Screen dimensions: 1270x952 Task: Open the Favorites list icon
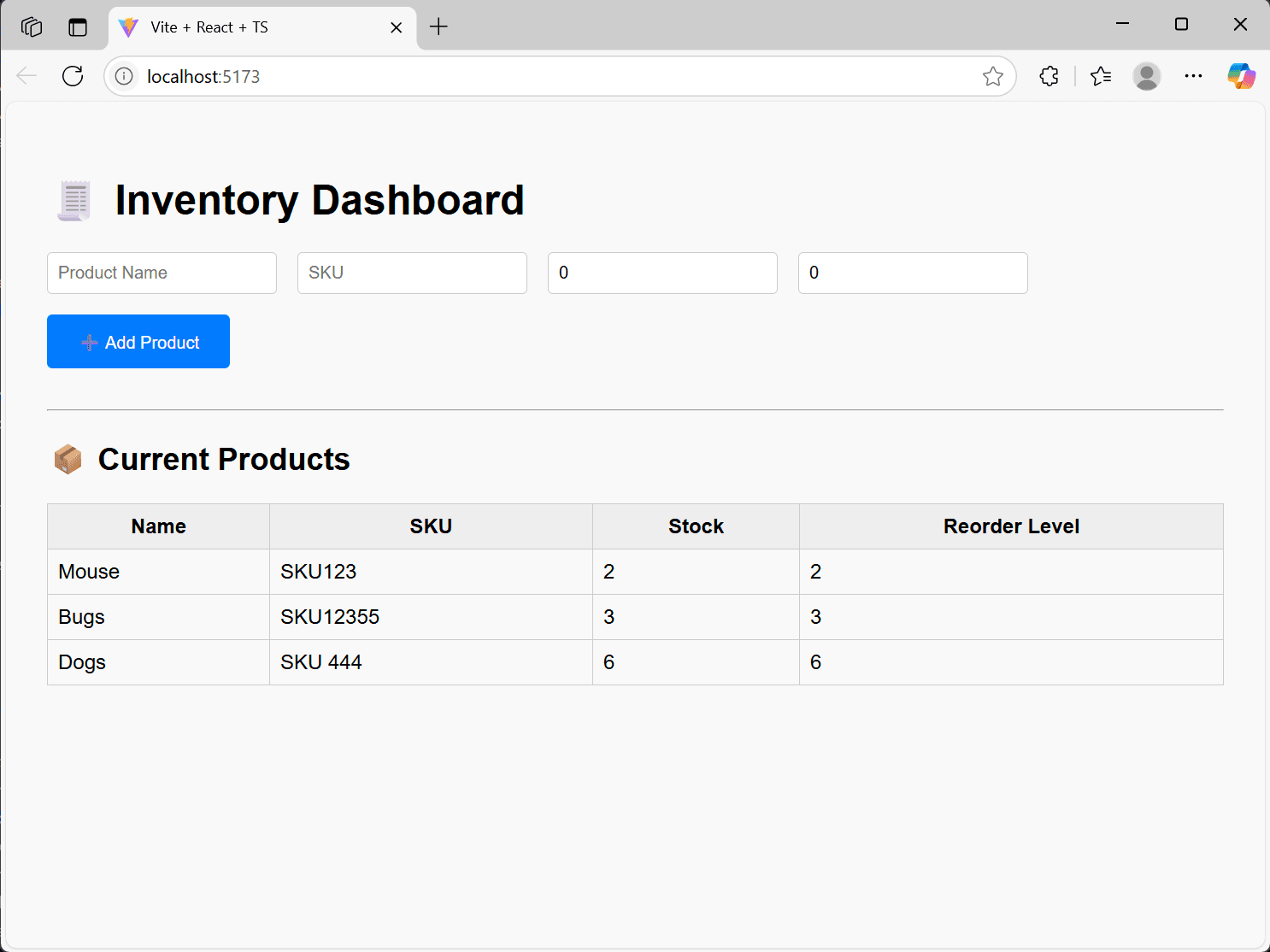pos(1101,76)
